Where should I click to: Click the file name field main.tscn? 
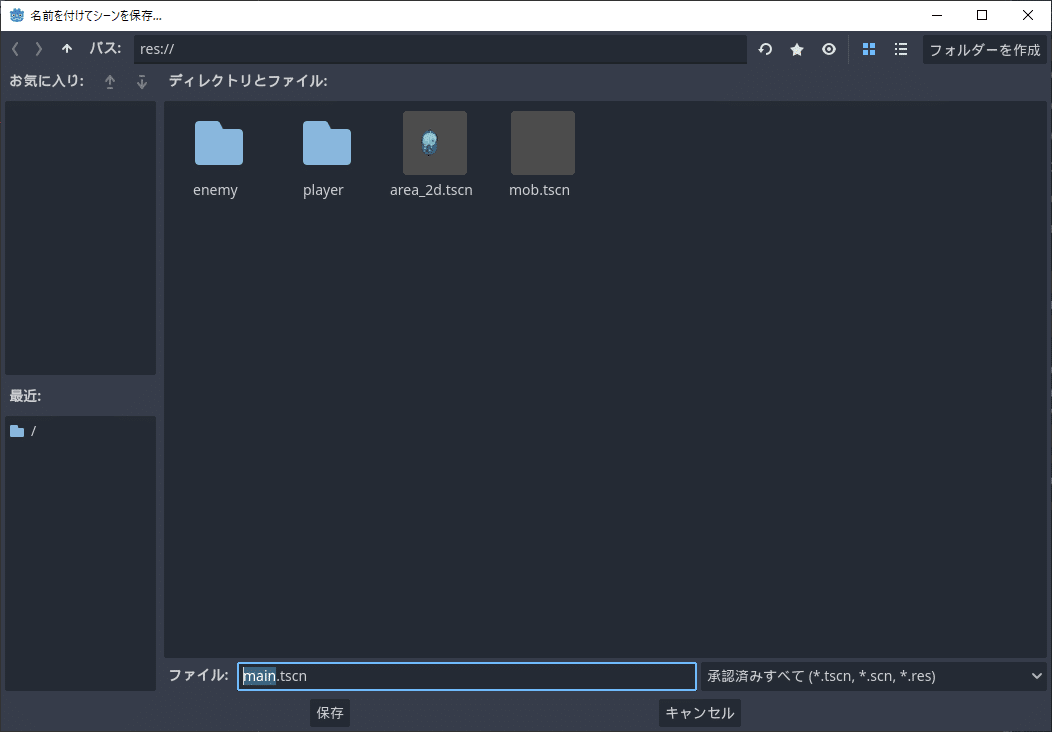click(x=467, y=676)
